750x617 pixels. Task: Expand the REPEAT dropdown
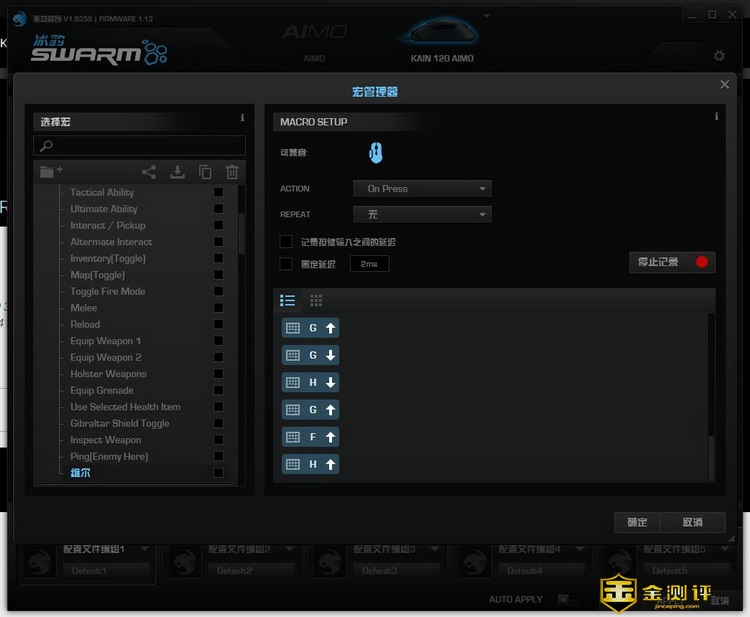click(422, 214)
